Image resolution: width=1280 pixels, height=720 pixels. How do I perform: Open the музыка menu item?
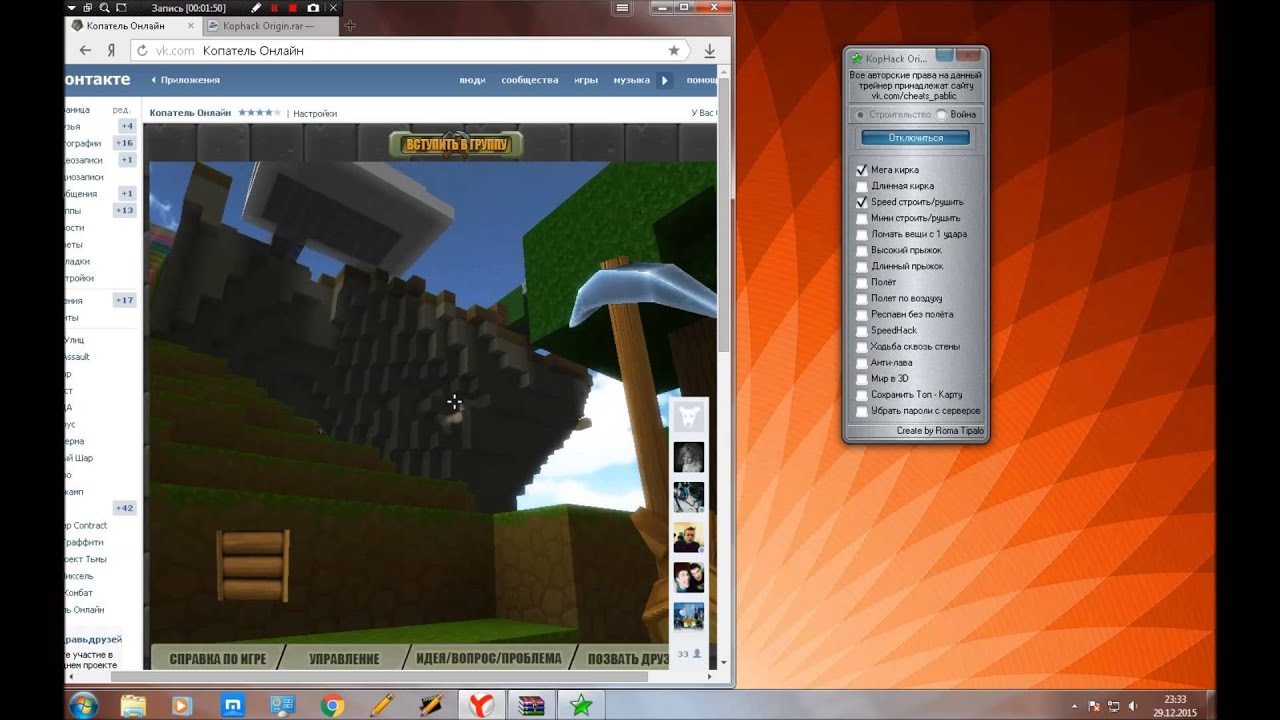pyautogui.click(x=631, y=80)
